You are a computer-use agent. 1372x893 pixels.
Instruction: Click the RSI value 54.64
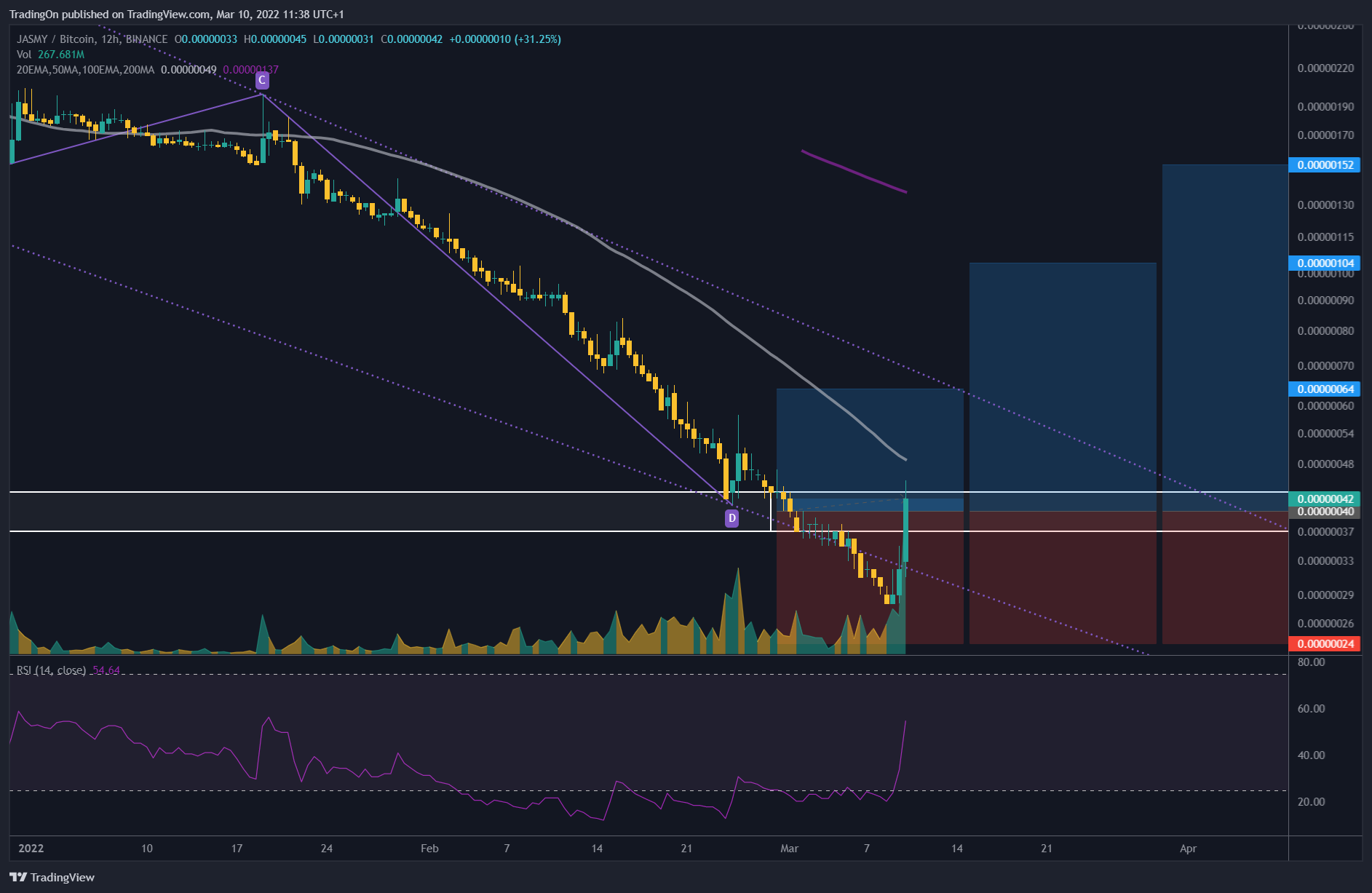pyautogui.click(x=106, y=670)
